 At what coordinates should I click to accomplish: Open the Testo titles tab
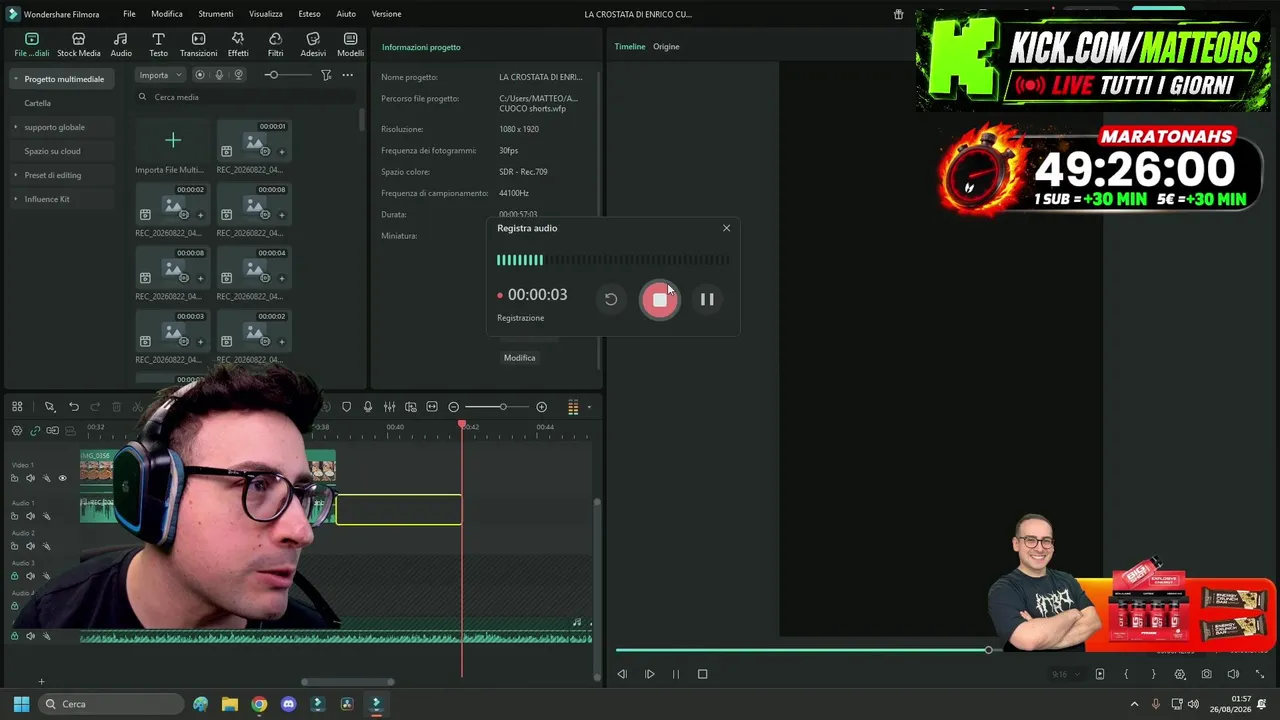[158, 45]
